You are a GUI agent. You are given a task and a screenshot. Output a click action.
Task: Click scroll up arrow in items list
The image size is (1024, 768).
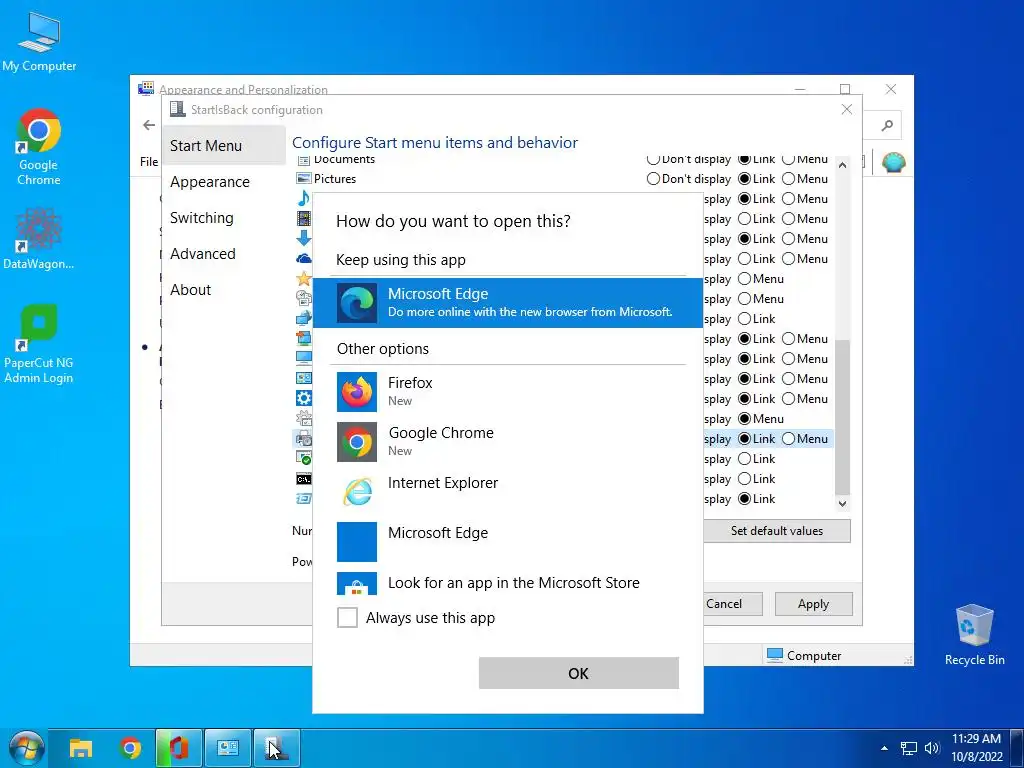click(x=842, y=165)
